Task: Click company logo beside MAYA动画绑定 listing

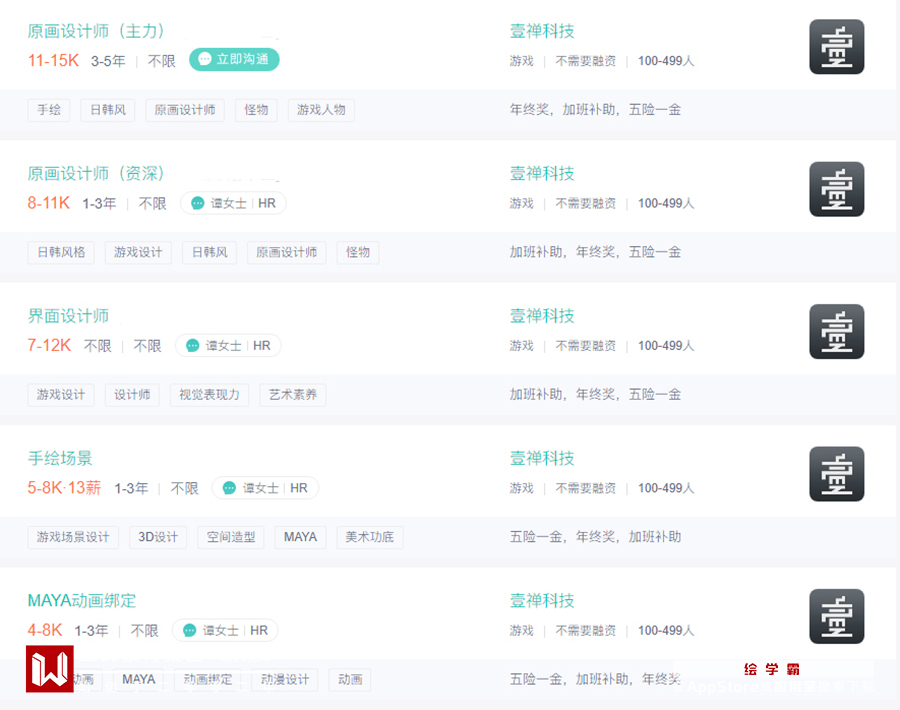Action: point(836,616)
